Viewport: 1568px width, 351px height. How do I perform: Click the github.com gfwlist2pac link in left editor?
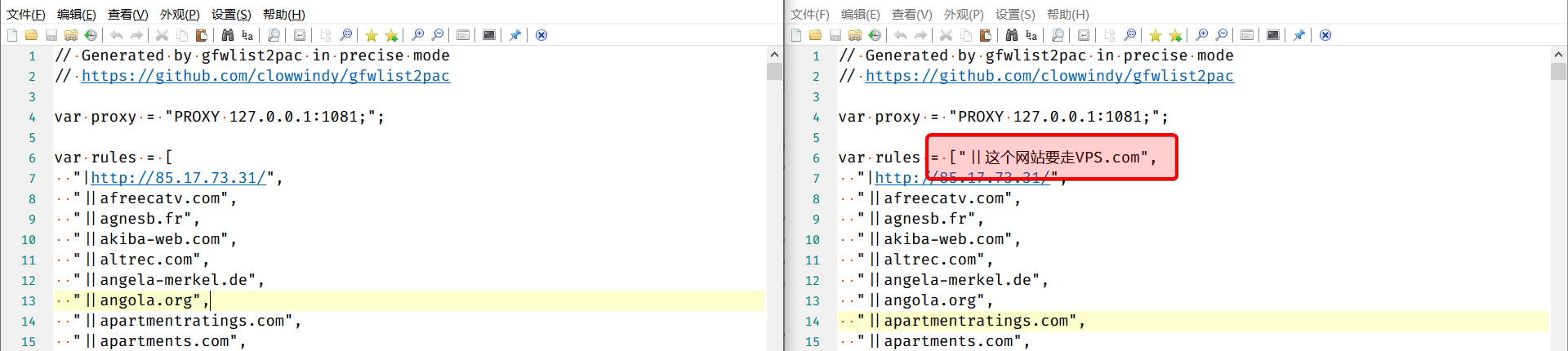pyautogui.click(x=265, y=76)
